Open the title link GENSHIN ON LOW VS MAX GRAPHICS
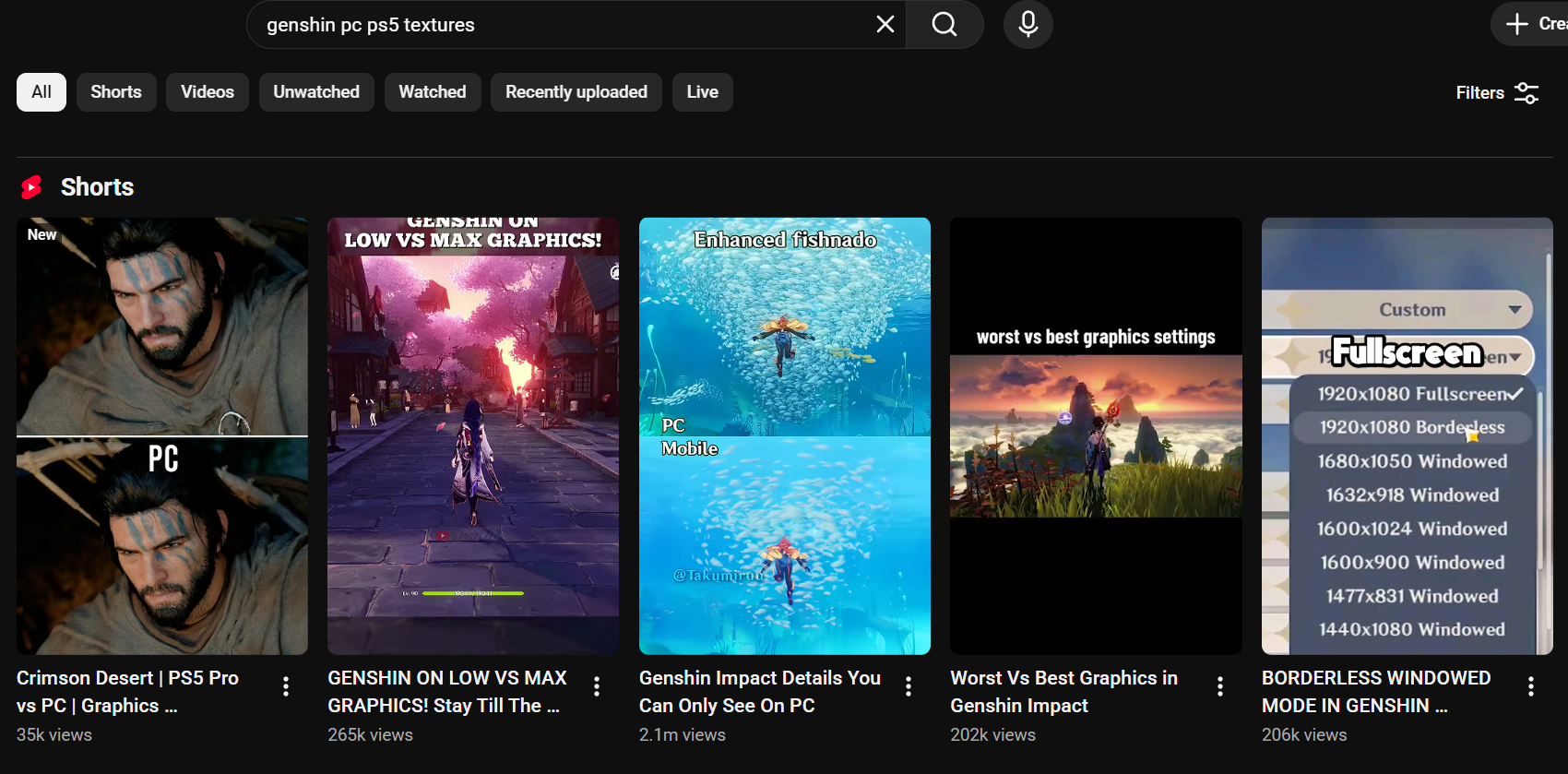The height and width of the screenshot is (774, 1568). click(x=447, y=692)
